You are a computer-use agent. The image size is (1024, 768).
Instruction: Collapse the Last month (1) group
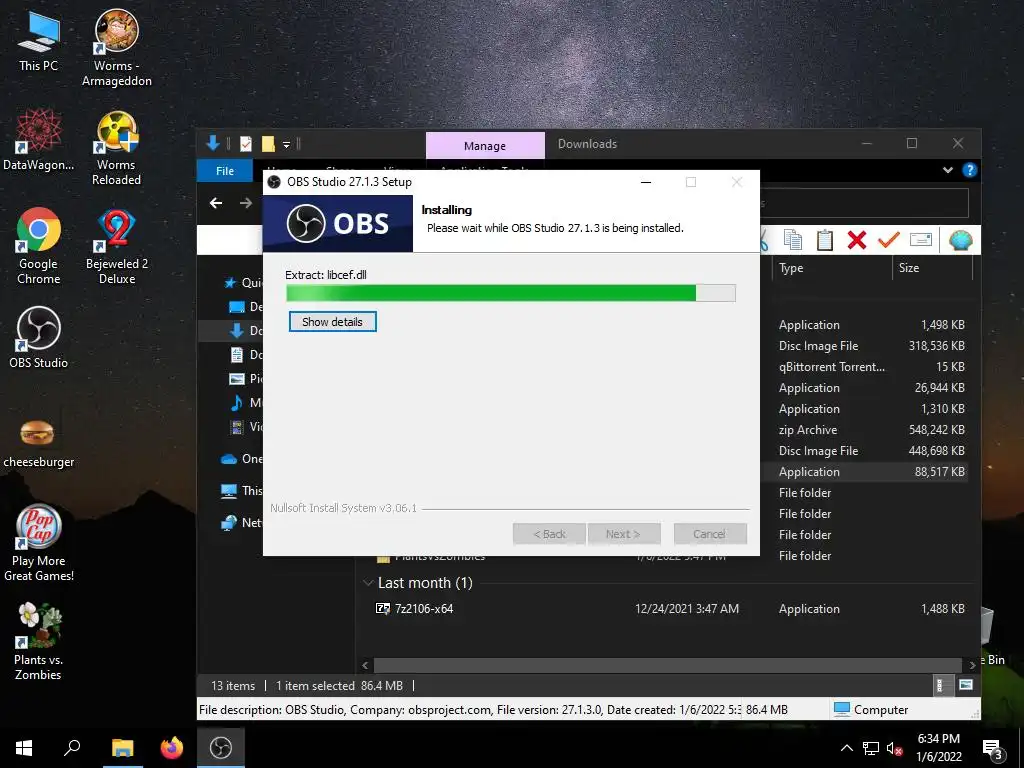click(368, 583)
